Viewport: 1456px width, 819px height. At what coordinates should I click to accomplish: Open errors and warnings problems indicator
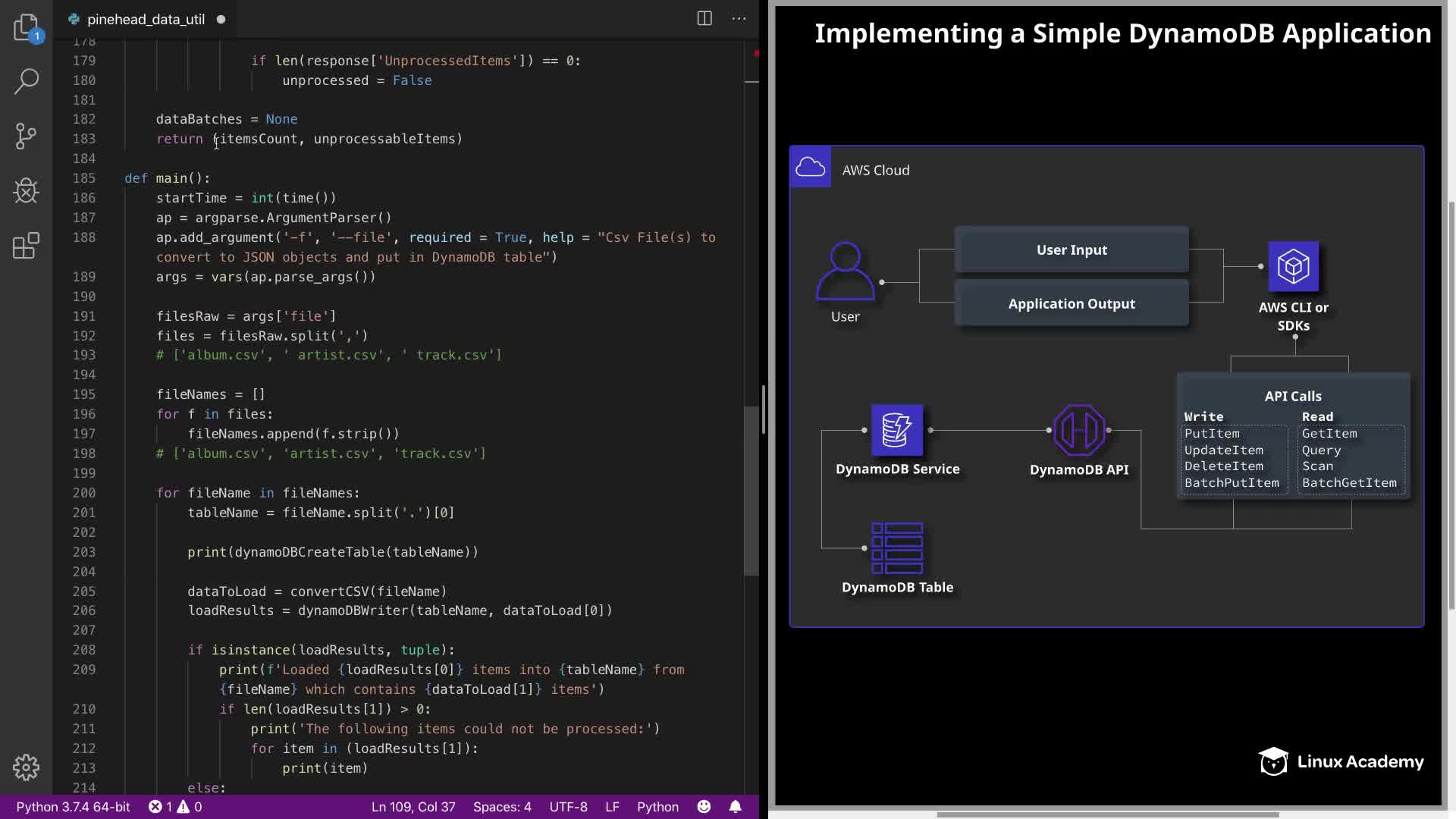175,807
